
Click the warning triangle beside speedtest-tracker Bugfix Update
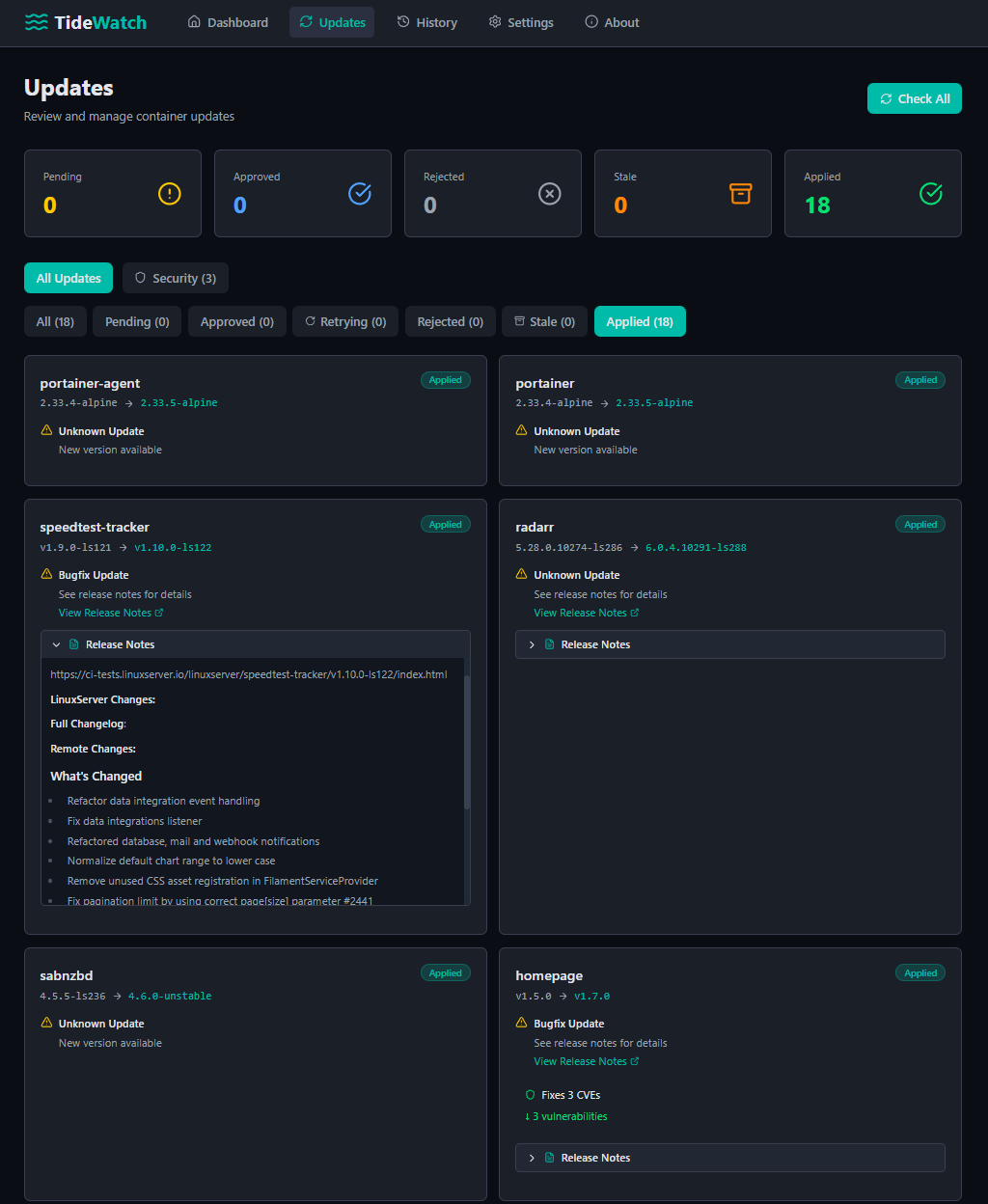pos(46,575)
